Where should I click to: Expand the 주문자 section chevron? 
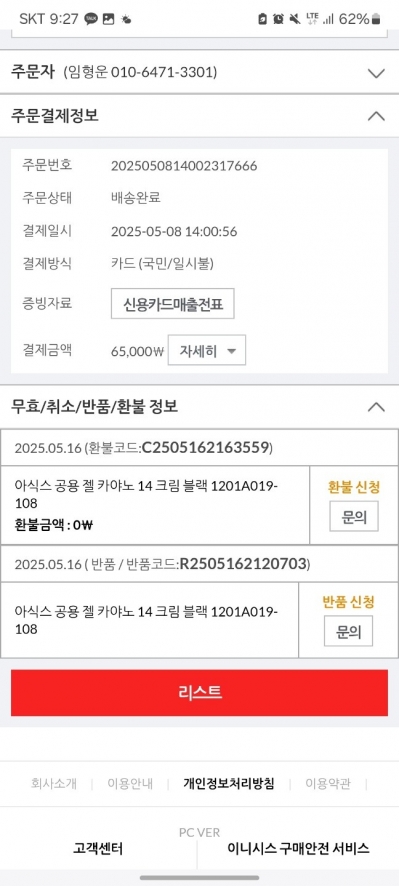click(x=376, y=73)
